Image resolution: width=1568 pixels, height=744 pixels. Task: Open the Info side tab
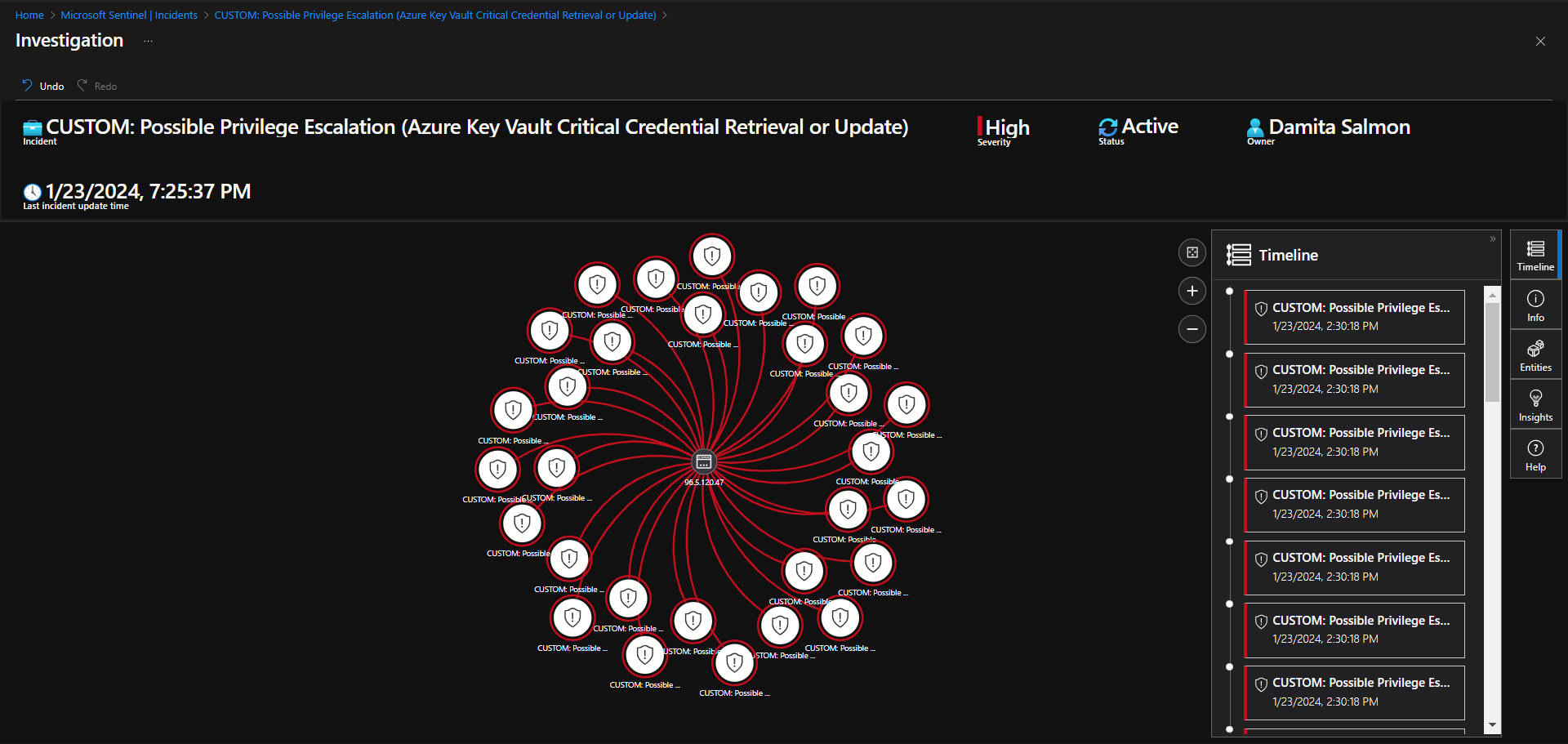[x=1535, y=305]
